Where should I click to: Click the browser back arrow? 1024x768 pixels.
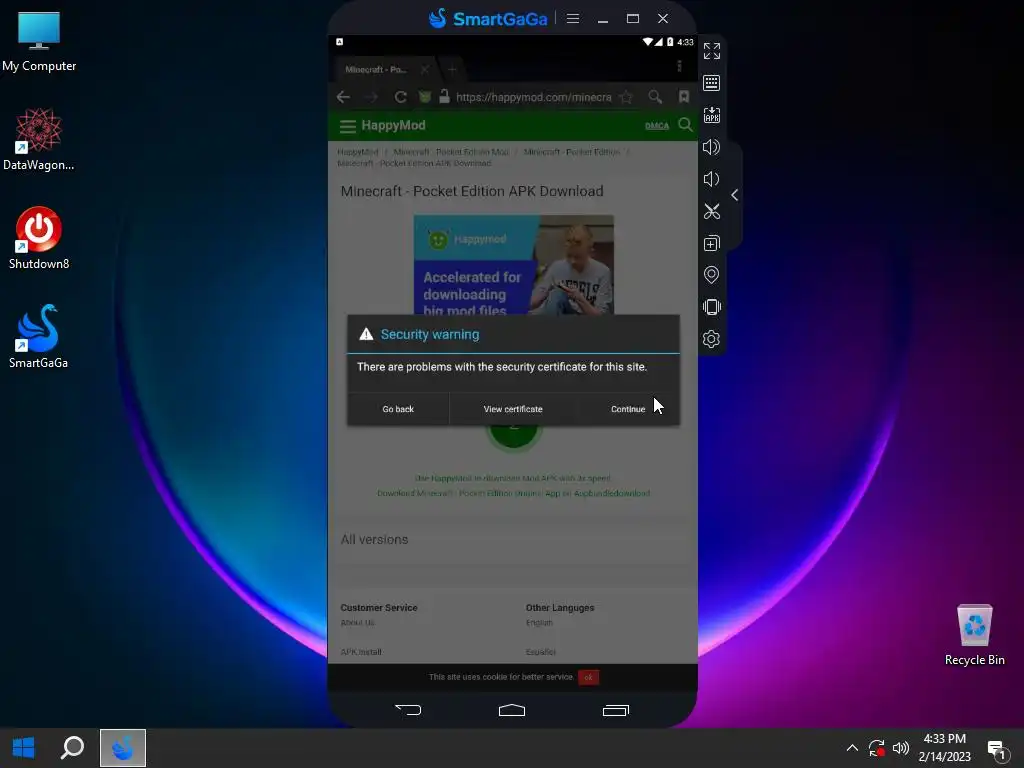pos(344,97)
